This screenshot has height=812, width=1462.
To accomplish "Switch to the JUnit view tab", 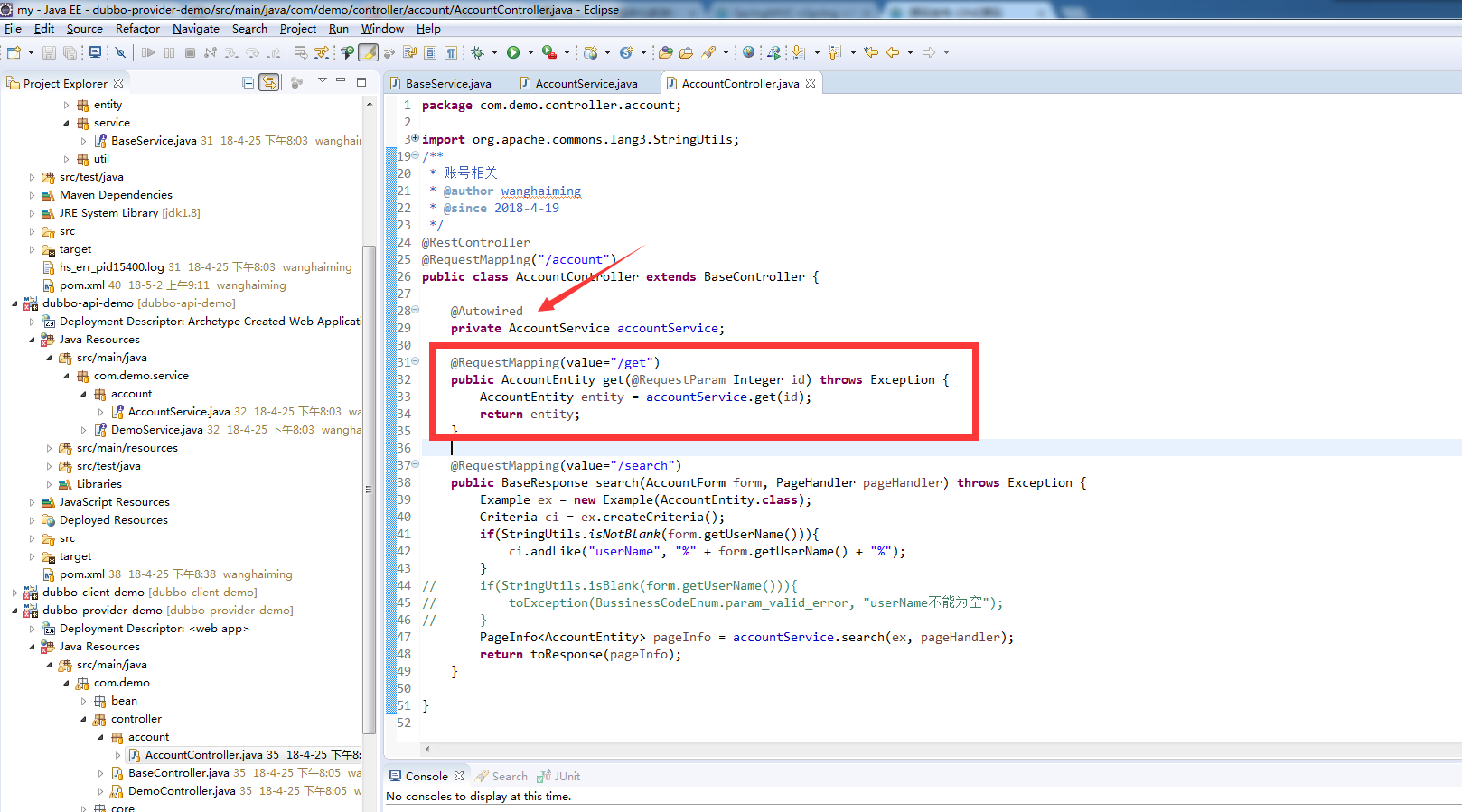I will pos(558,776).
